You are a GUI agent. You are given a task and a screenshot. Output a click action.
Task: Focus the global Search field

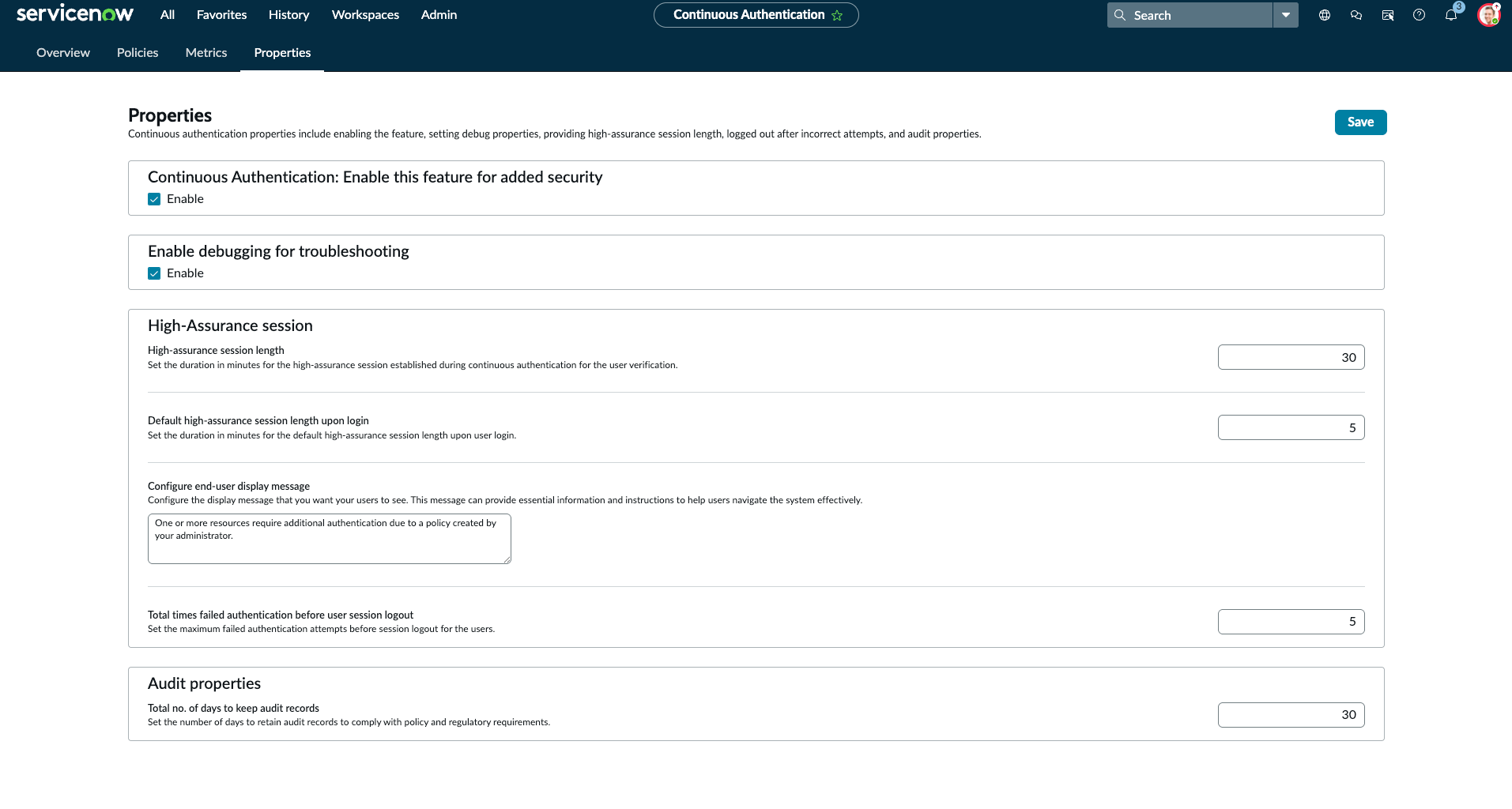pos(1190,15)
